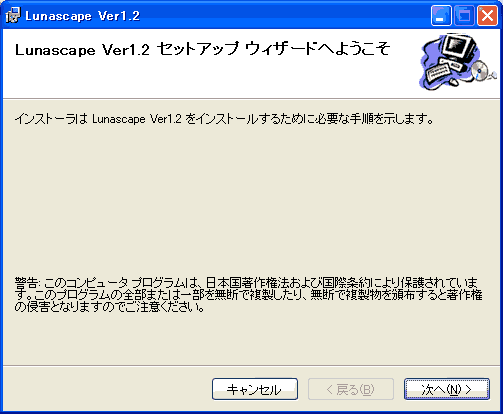Click the Lunascape Ver1.2 title bar text
Viewport: 503px width, 414px height.
click(x=82, y=16)
